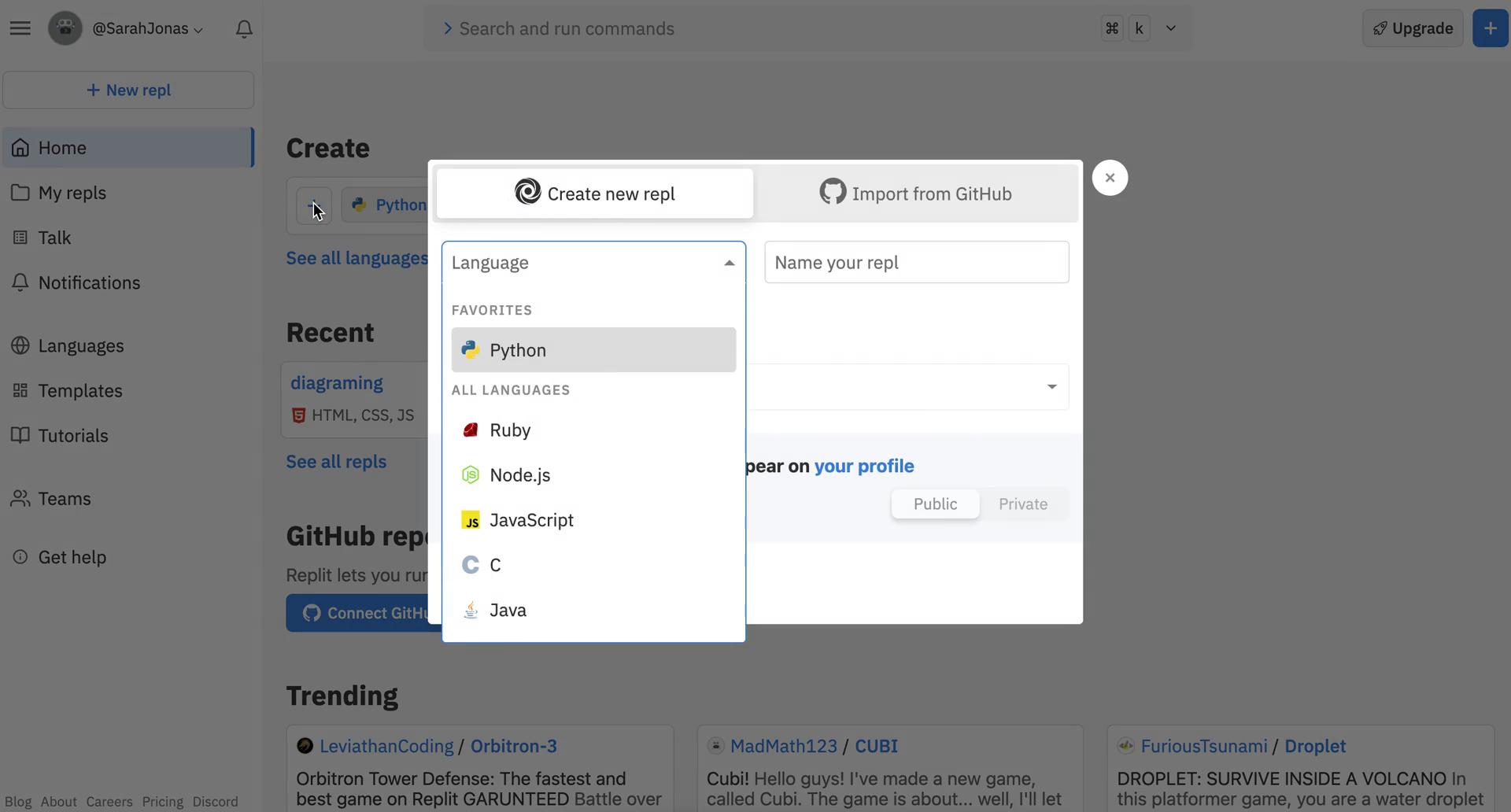
Task: Click the Name your repl field
Action: [916, 263]
